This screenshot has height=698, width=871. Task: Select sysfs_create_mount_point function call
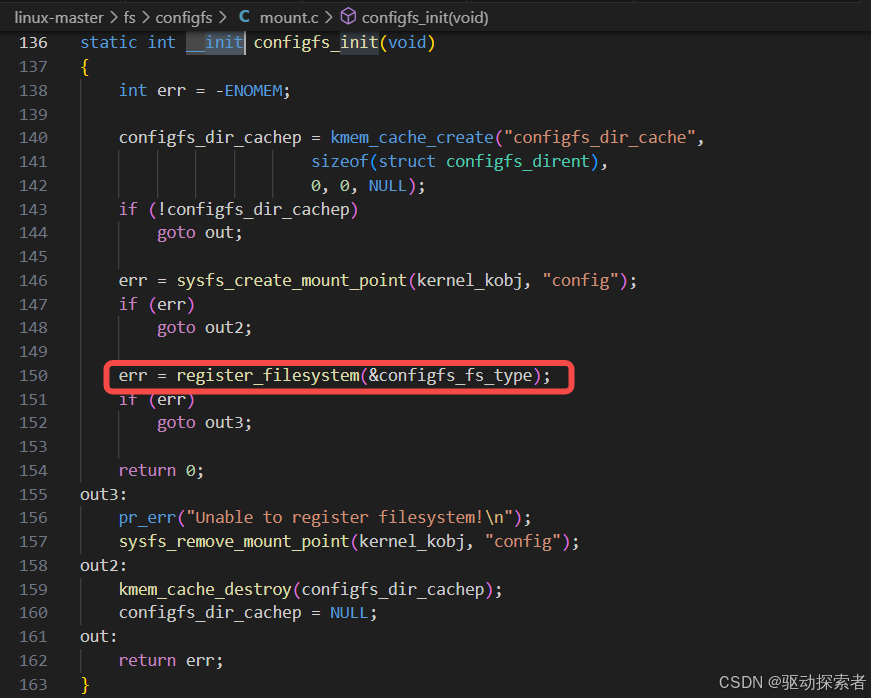[292, 280]
